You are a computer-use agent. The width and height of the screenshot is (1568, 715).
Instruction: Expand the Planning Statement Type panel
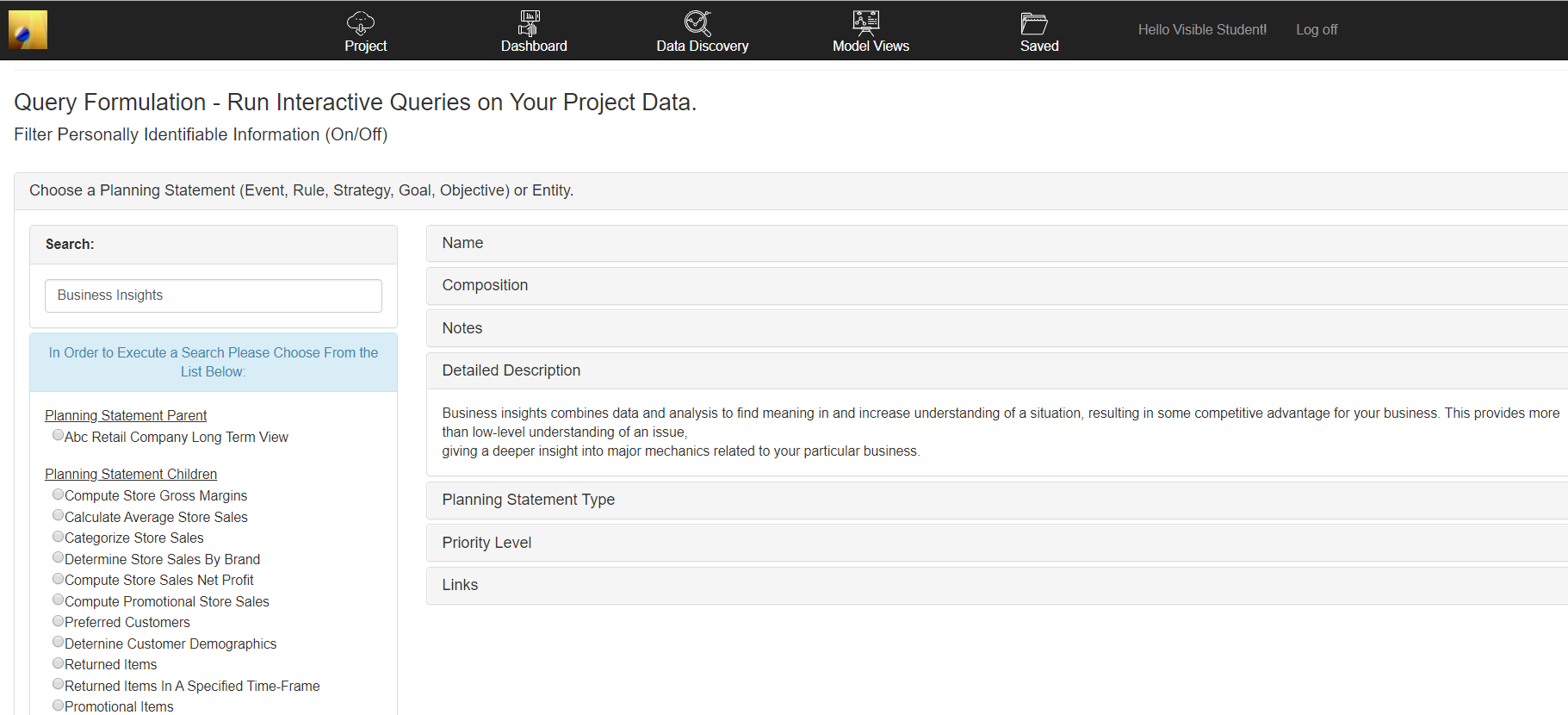pos(997,501)
